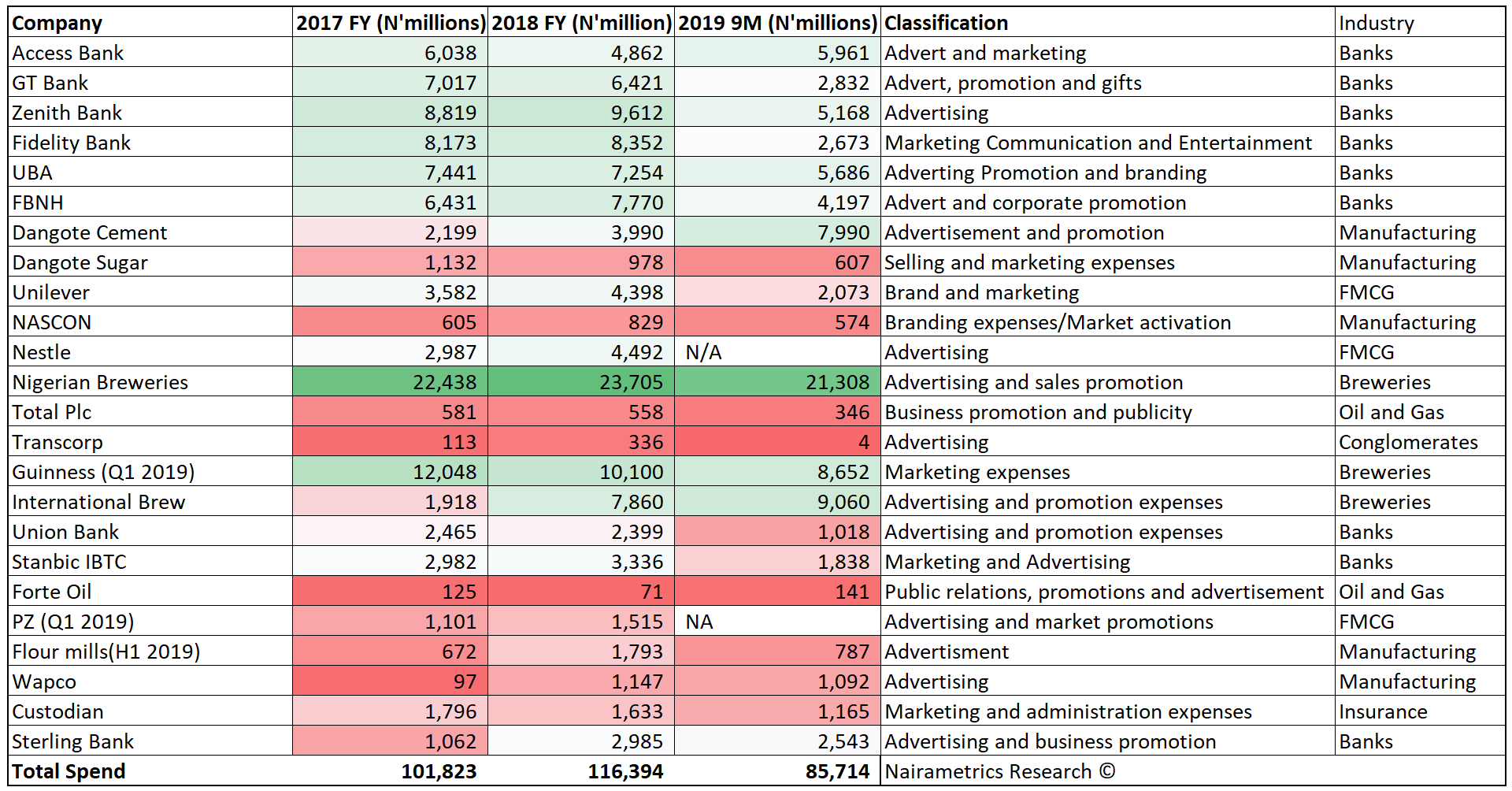Click 'Public relations, promotions and advertisement' cell
1512x791 pixels.
1107,592
